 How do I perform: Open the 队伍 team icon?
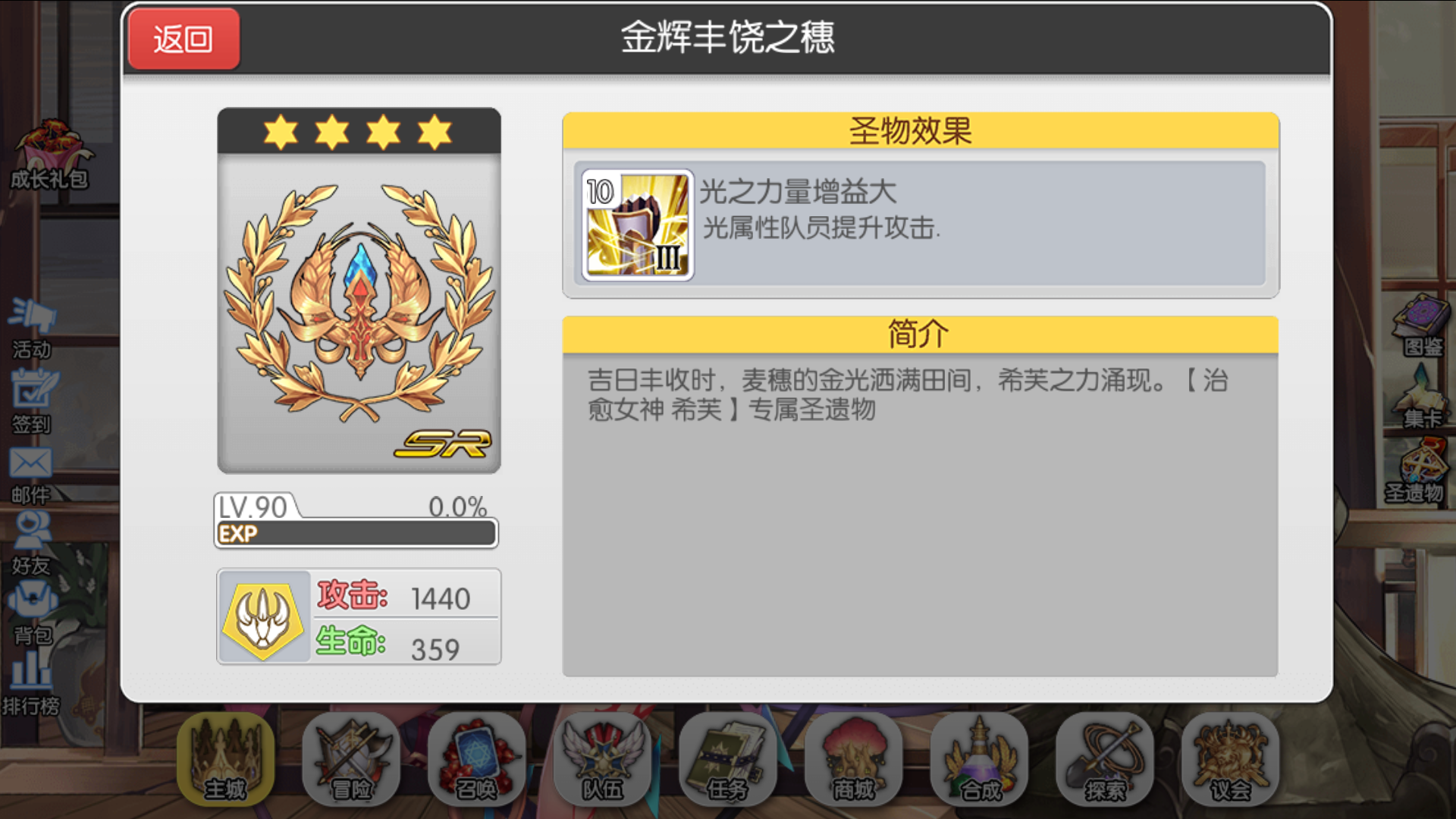(x=603, y=759)
